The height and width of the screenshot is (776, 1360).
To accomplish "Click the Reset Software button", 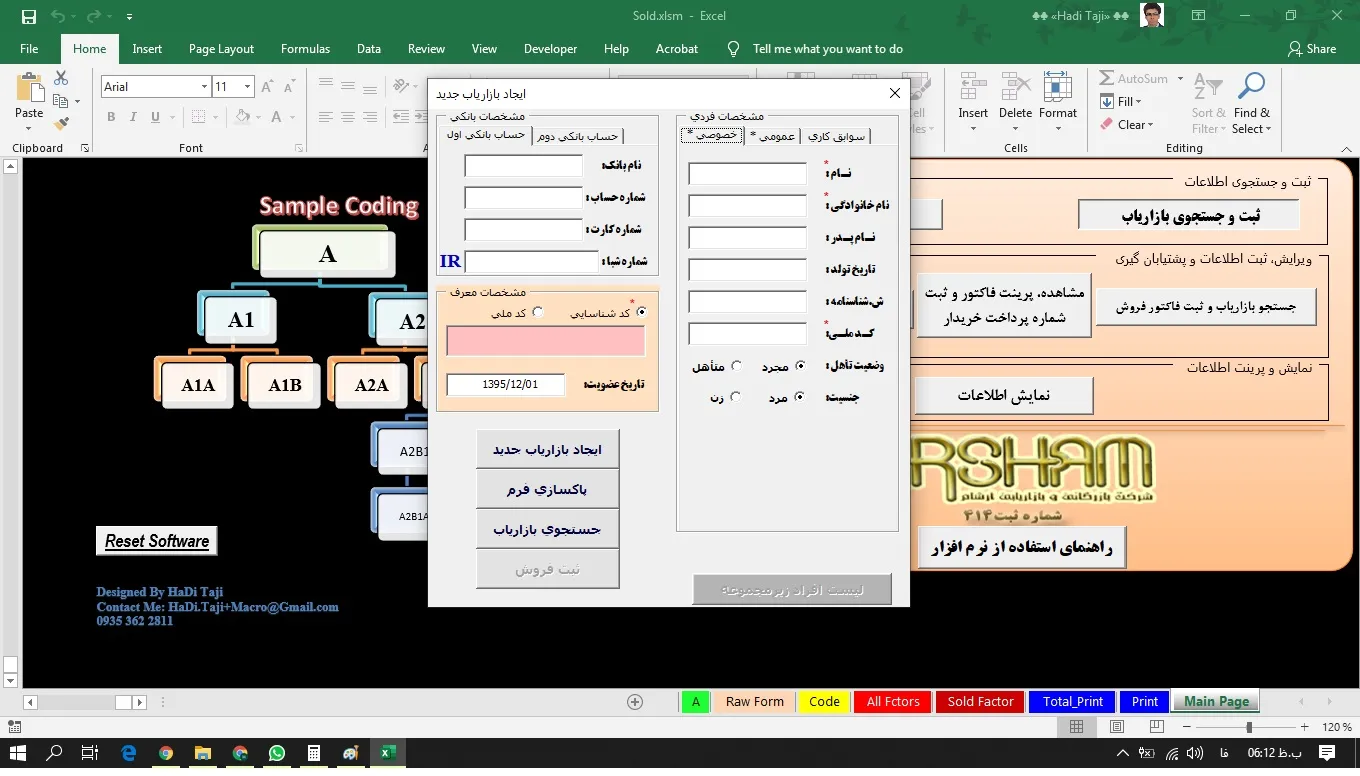I will [x=157, y=541].
